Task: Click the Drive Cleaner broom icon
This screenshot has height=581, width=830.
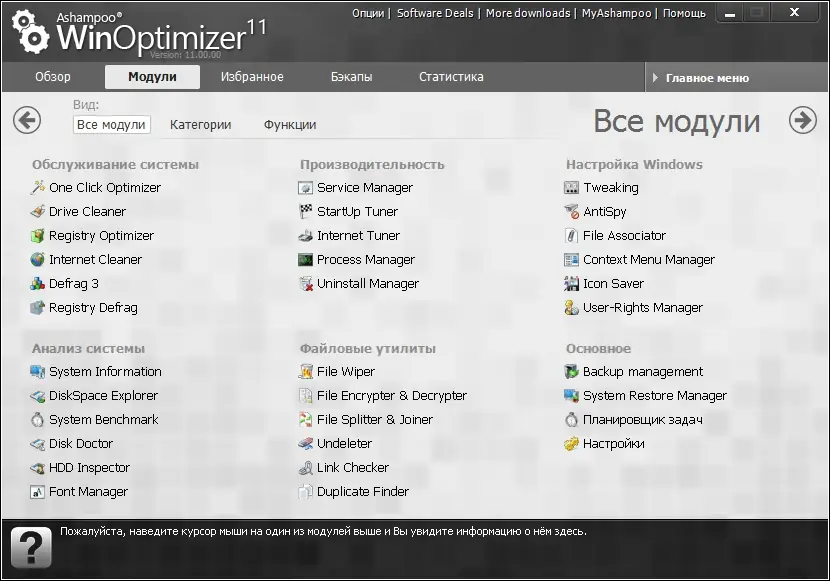Action: point(38,212)
